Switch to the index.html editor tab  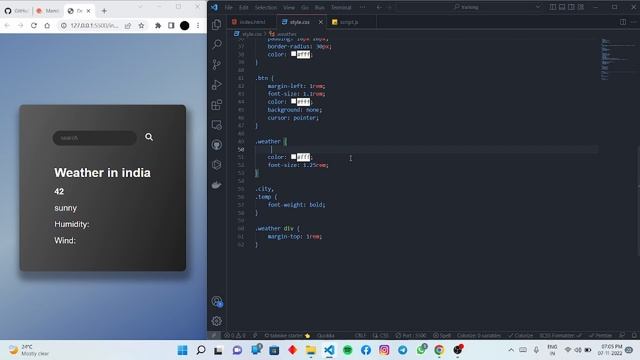(252, 22)
